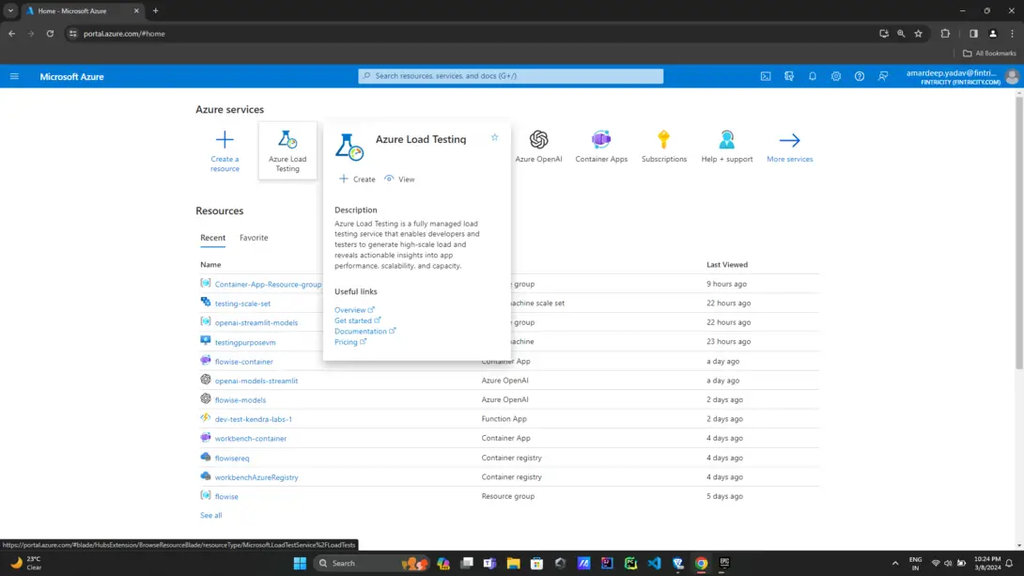The width and height of the screenshot is (1024, 576).
Task: Open the flowise resource group
Action: [x=227, y=497]
